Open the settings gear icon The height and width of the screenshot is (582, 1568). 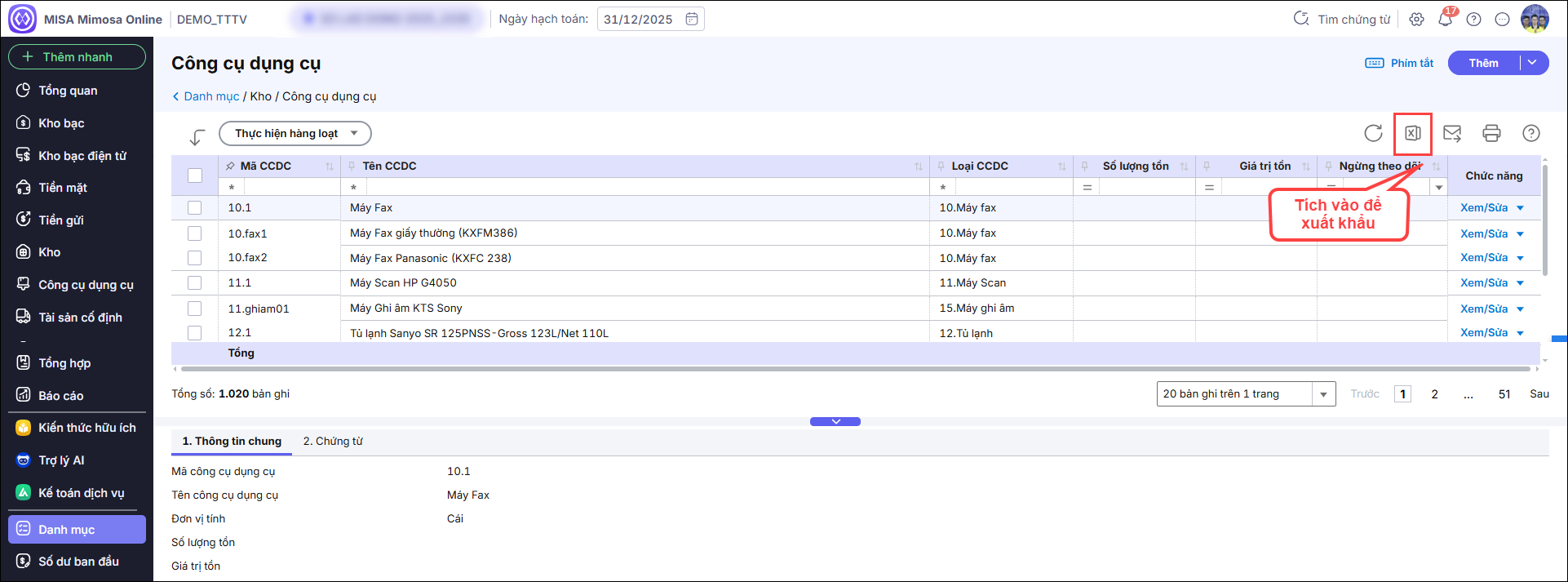click(1417, 20)
